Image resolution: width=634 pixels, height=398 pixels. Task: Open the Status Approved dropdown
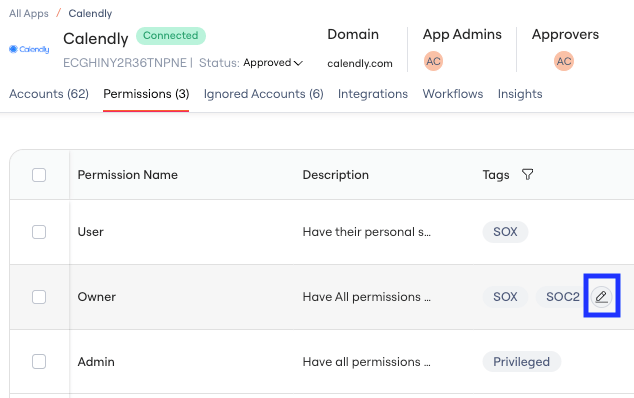pyautogui.click(x=273, y=63)
